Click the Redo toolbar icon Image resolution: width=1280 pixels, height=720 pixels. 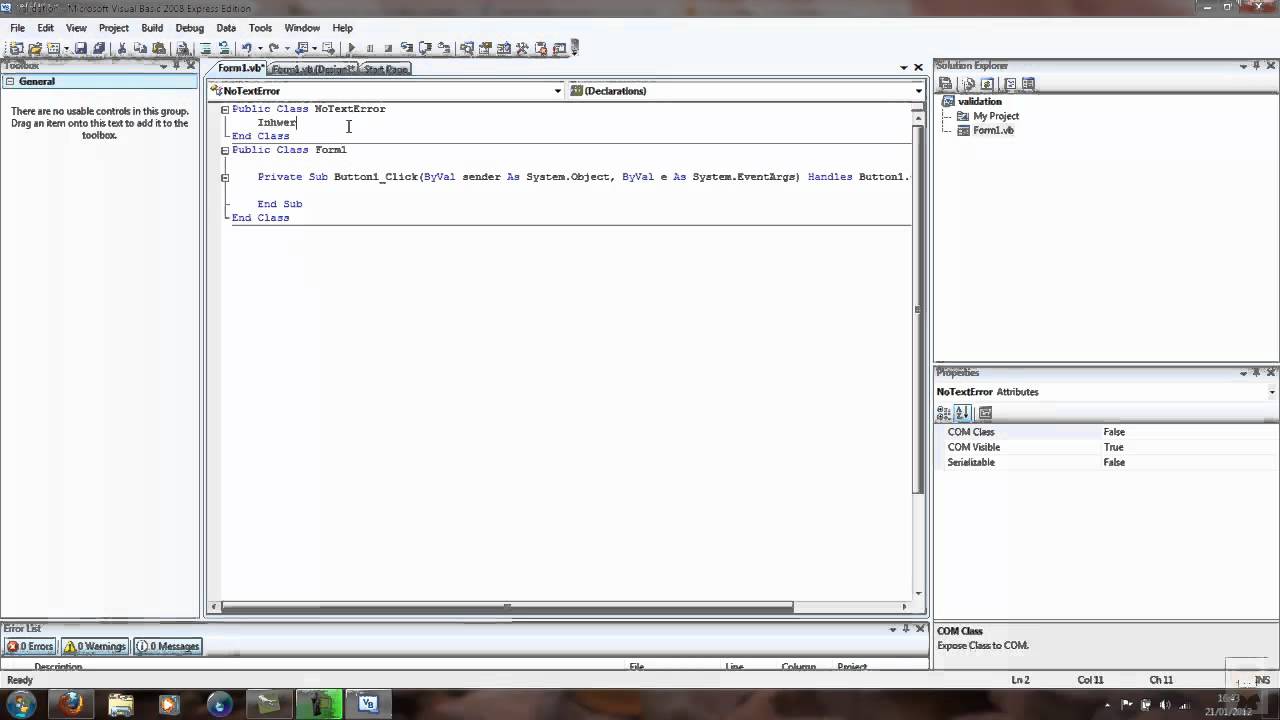(273, 48)
